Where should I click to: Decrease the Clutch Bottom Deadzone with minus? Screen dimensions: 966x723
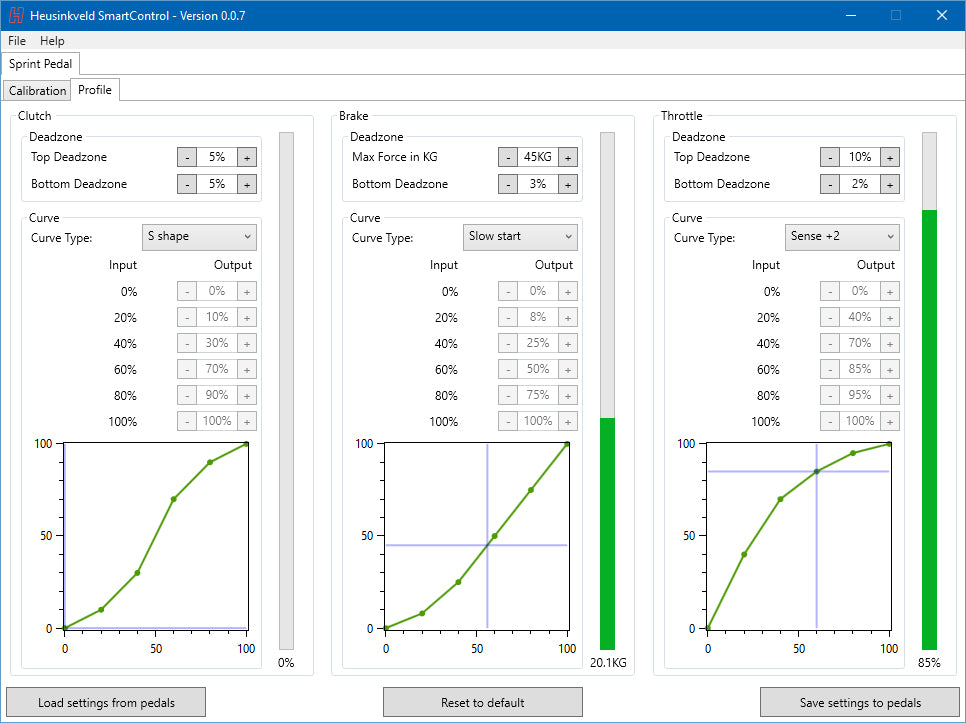click(x=187, y=184)
